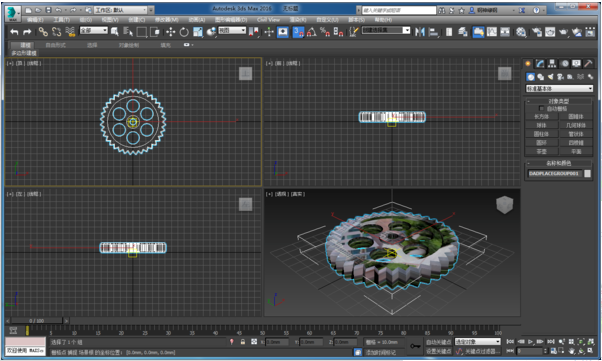Open the Render Setup dialog
The height and width of the screenshot is (361, 602).
pos(537,32)
